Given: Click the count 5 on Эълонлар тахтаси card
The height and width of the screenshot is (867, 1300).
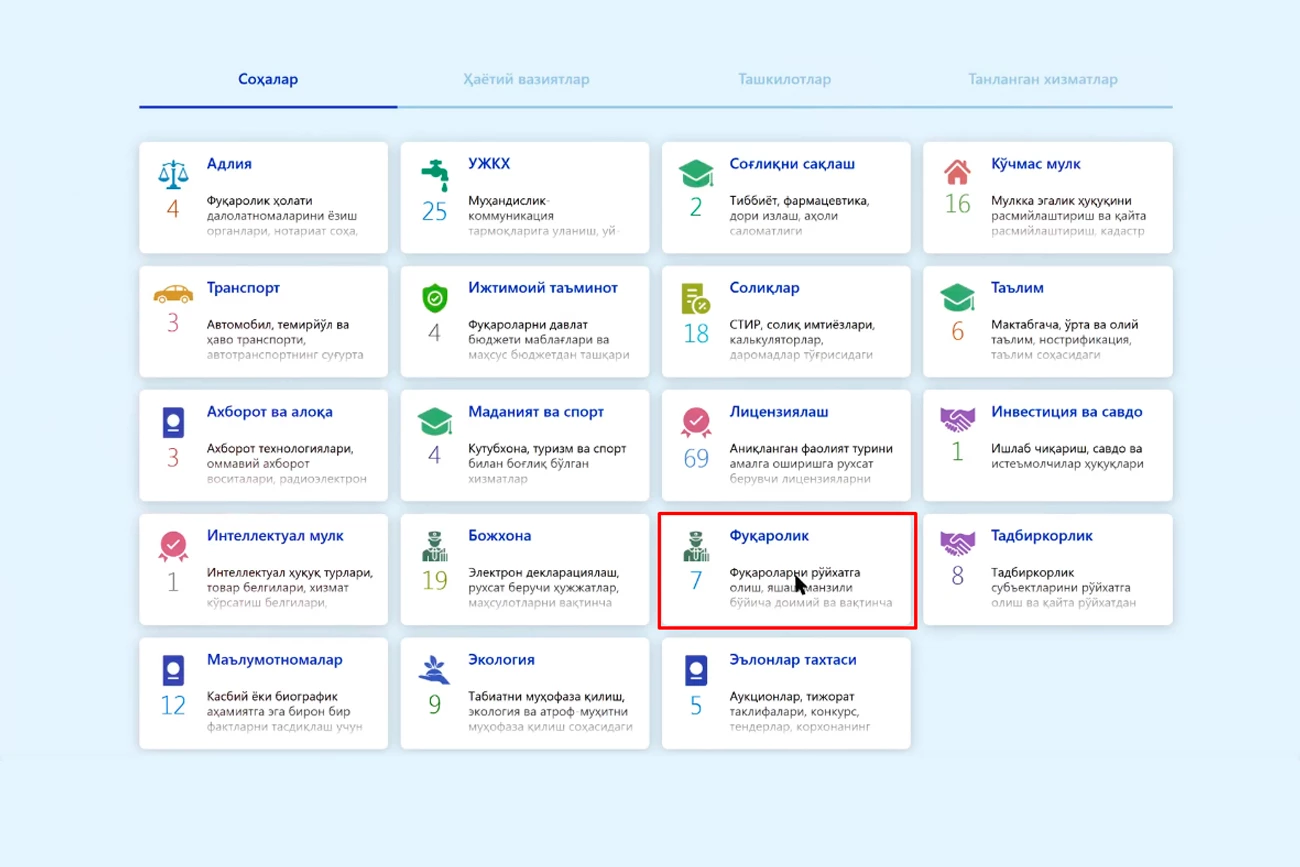Looking at the screenshot, I should pos(696,706).
